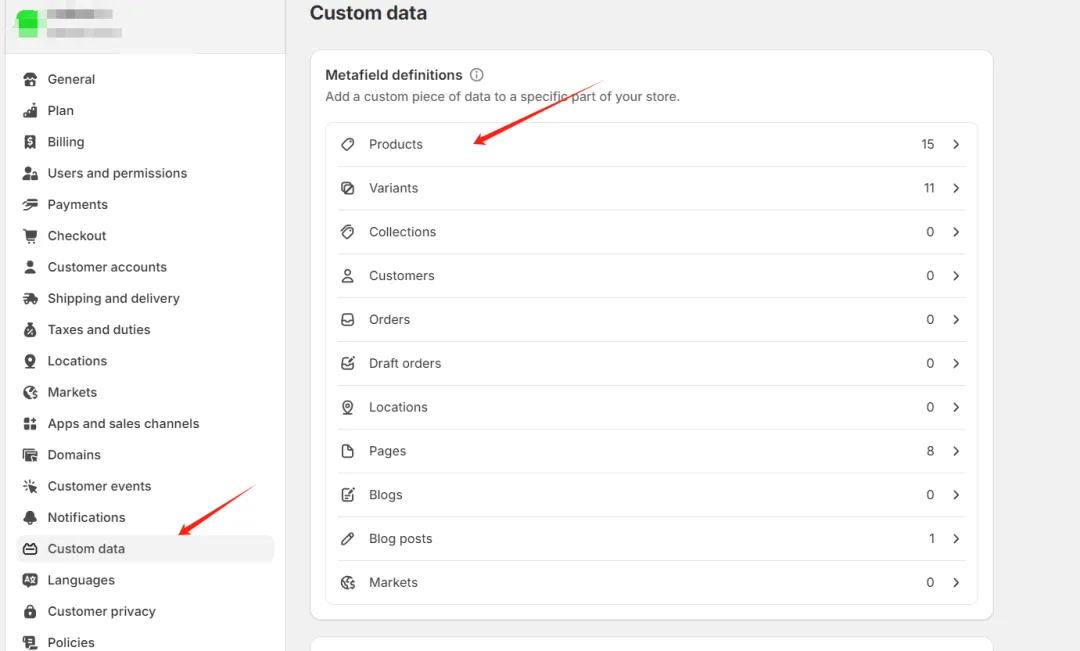Click the Variants row icon

point(348,188)
